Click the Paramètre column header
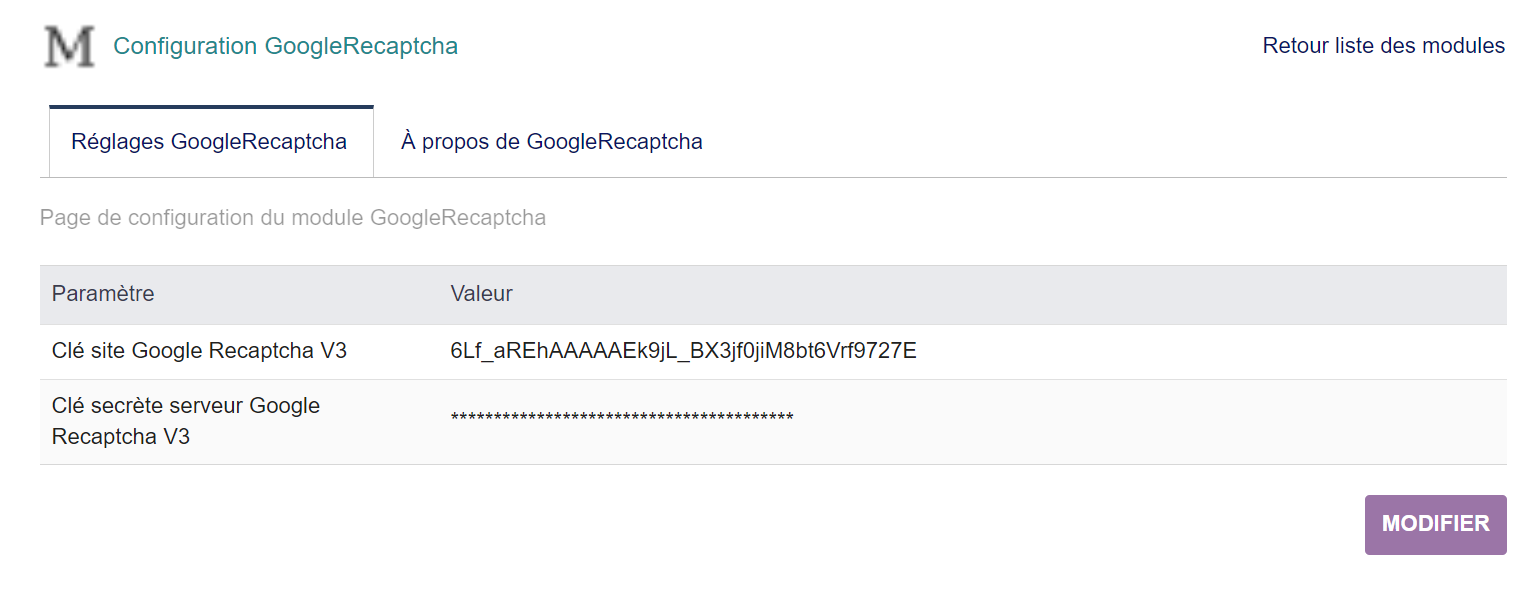This screenshot has height=595, width=1538. [x=103, y=294]
